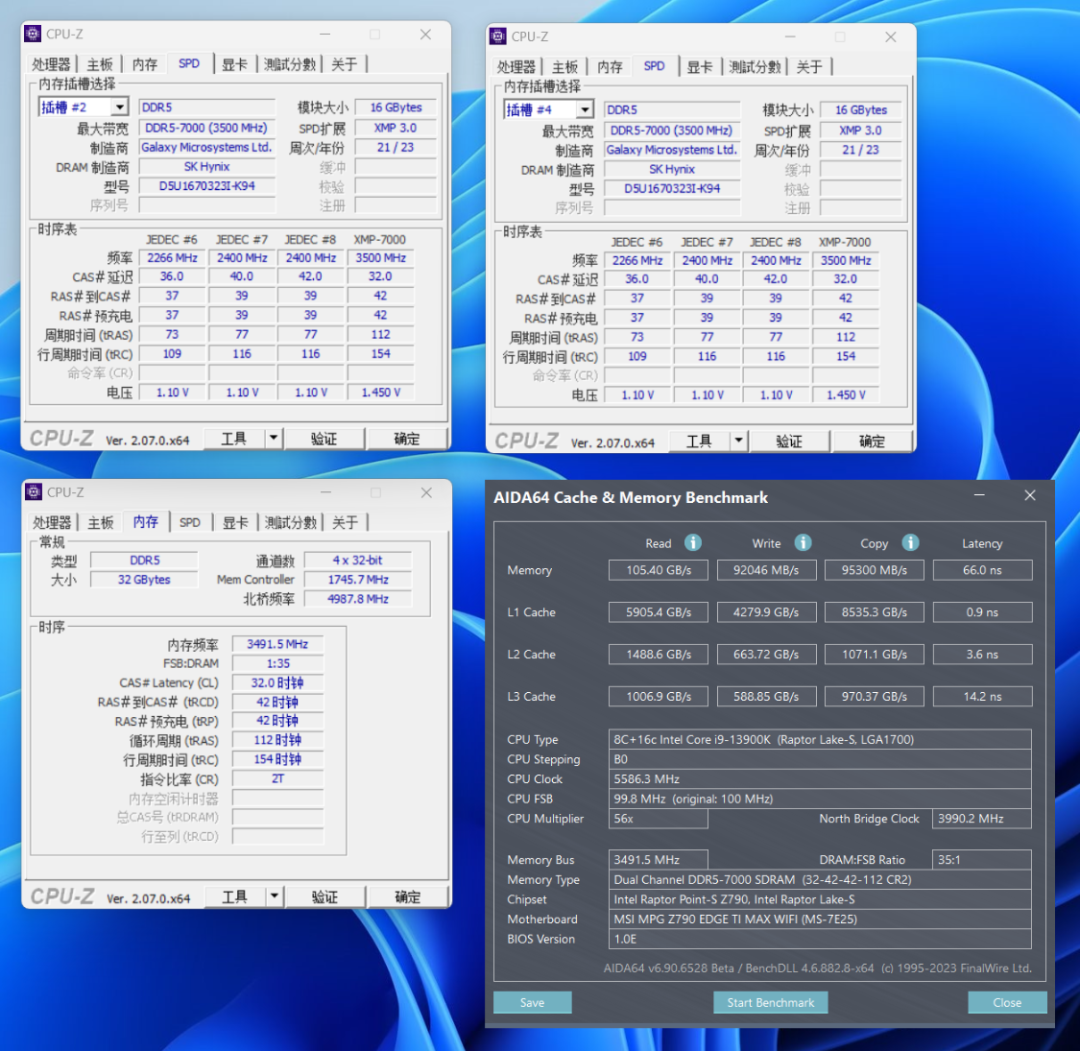Click the AIDA64 Copy info icon

[x=910, y=543]
